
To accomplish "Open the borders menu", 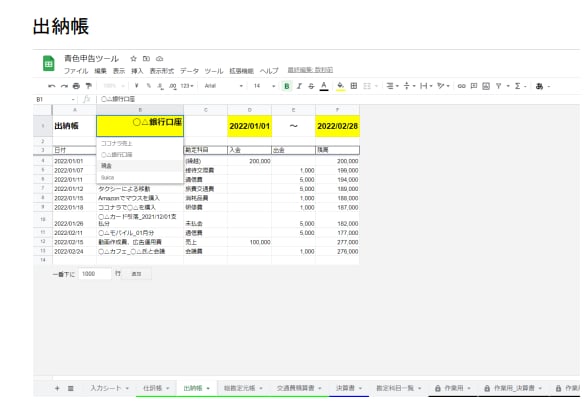I will 354,86.
